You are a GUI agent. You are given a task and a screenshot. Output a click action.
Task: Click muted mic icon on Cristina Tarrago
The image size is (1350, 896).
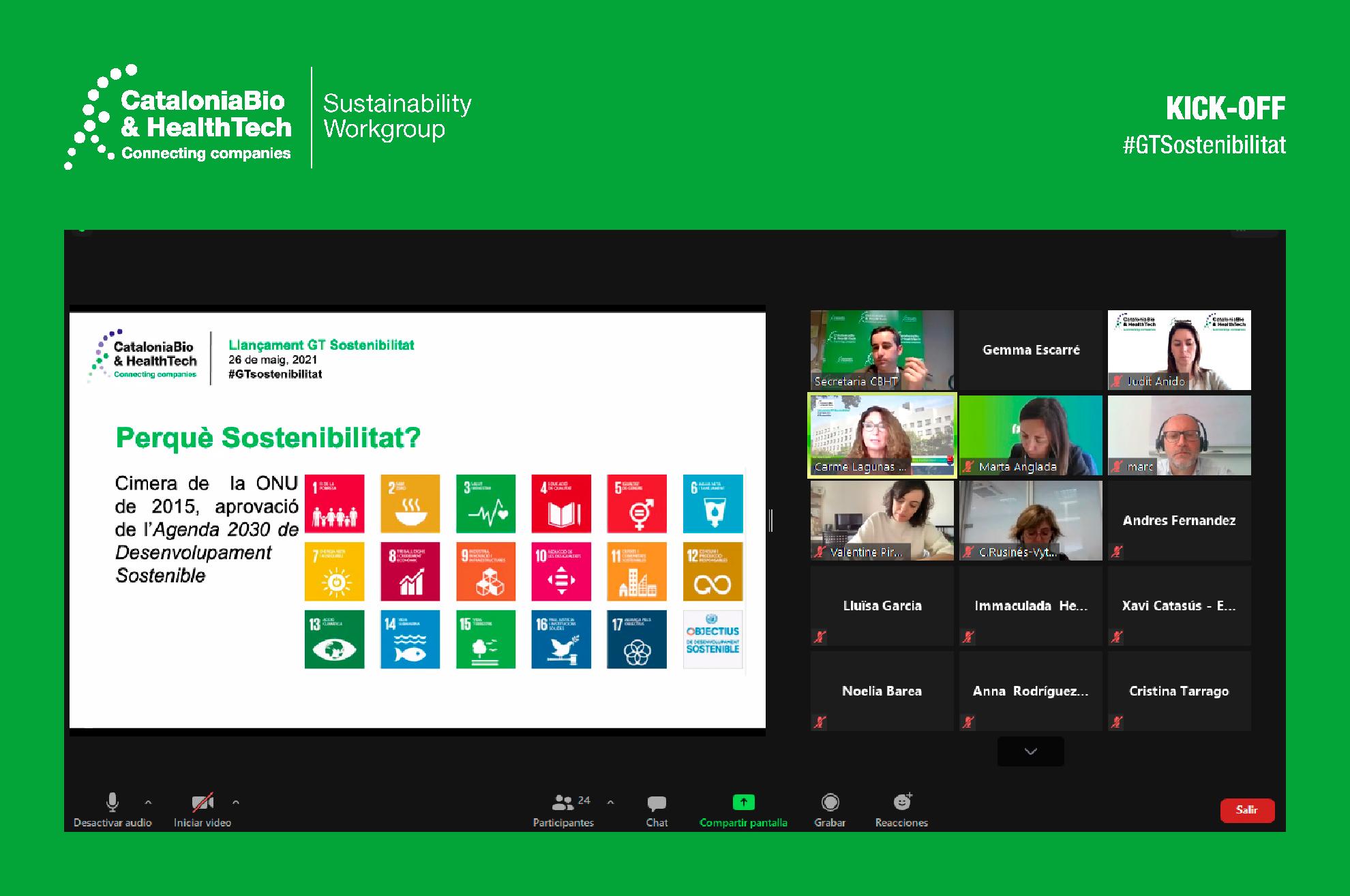[1117, 722]
